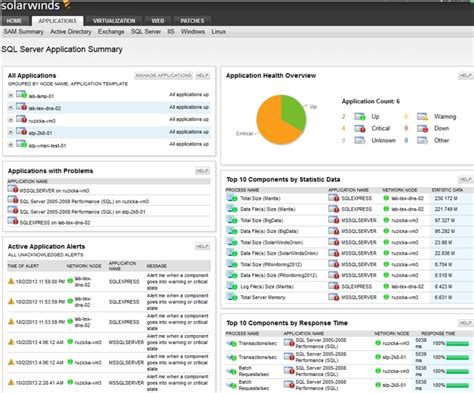Click the lab-lamp-01 node status icon

(21, 94)
